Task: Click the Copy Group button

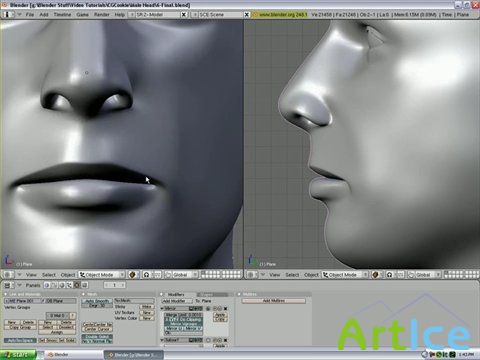Action: [x=20, y=327]
